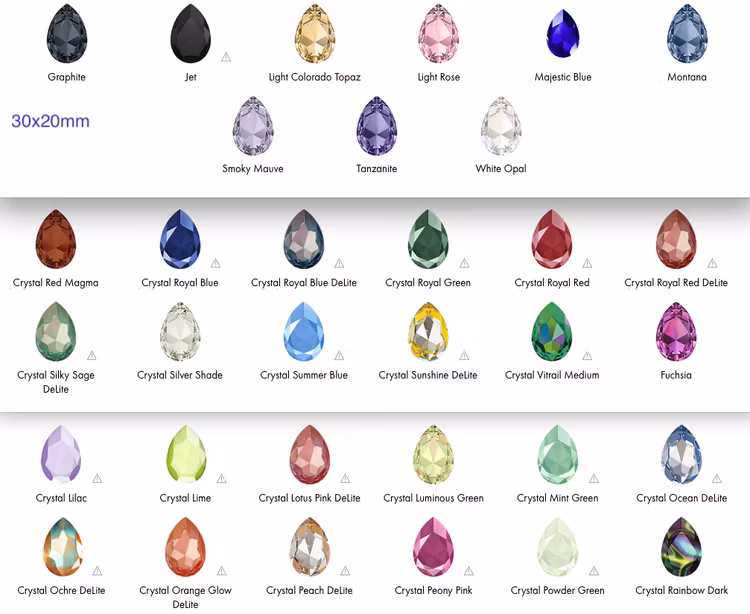Choose the Crystal Rainbow Dark stone

click(681, 547)
